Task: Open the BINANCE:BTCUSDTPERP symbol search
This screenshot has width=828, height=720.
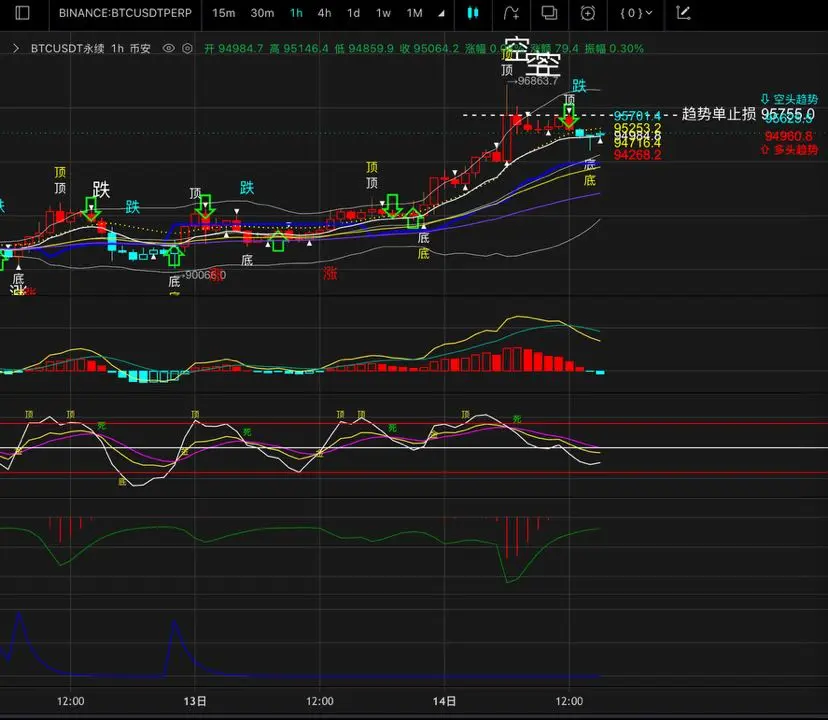Action: [125, 13]
